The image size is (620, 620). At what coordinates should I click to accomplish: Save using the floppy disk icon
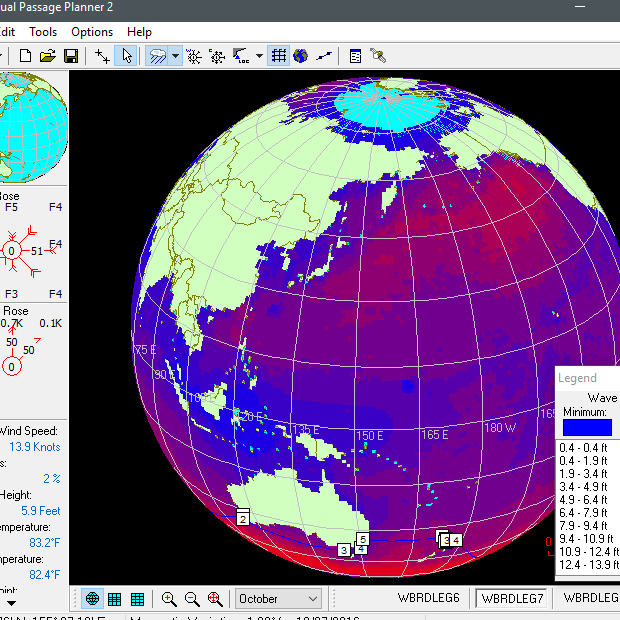click(x=71, y=56)
